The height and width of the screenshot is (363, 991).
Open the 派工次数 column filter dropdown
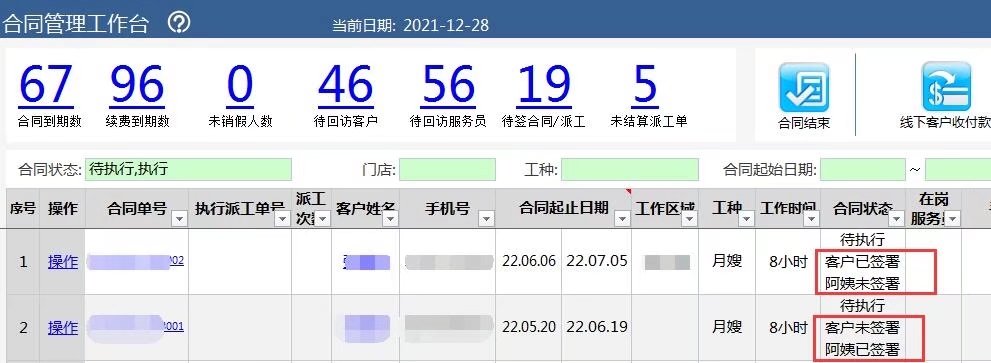[323, 219]
